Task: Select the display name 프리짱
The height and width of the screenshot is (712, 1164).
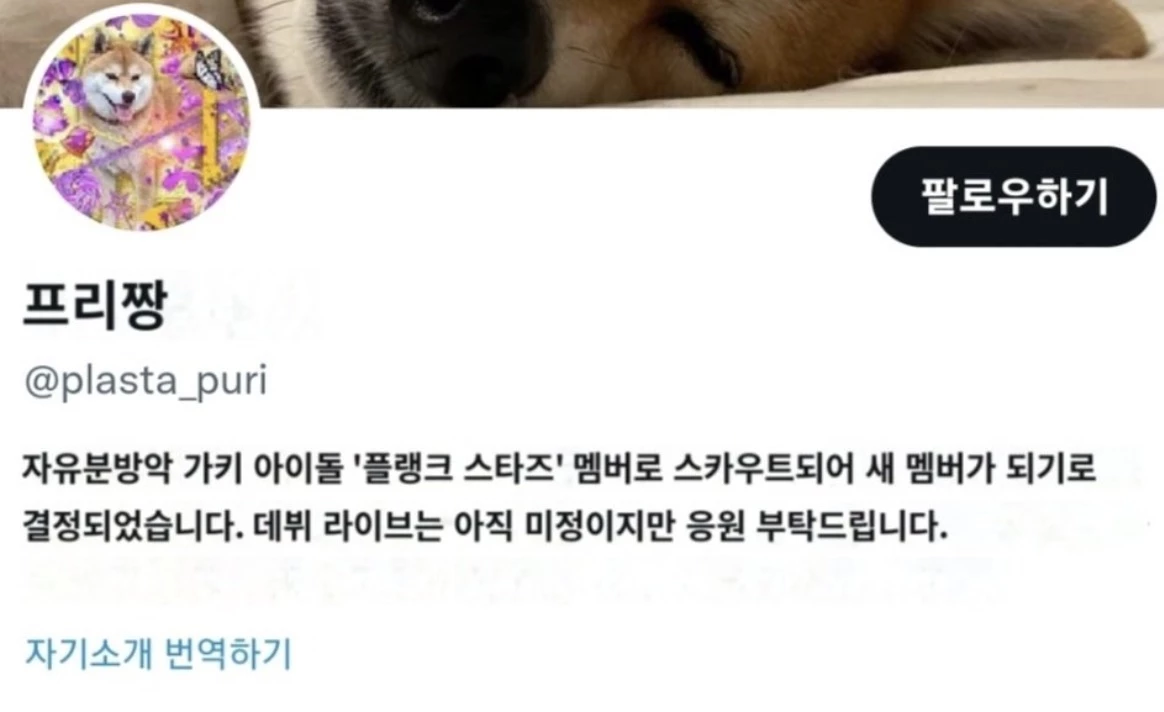Action: tap(96, 304)
